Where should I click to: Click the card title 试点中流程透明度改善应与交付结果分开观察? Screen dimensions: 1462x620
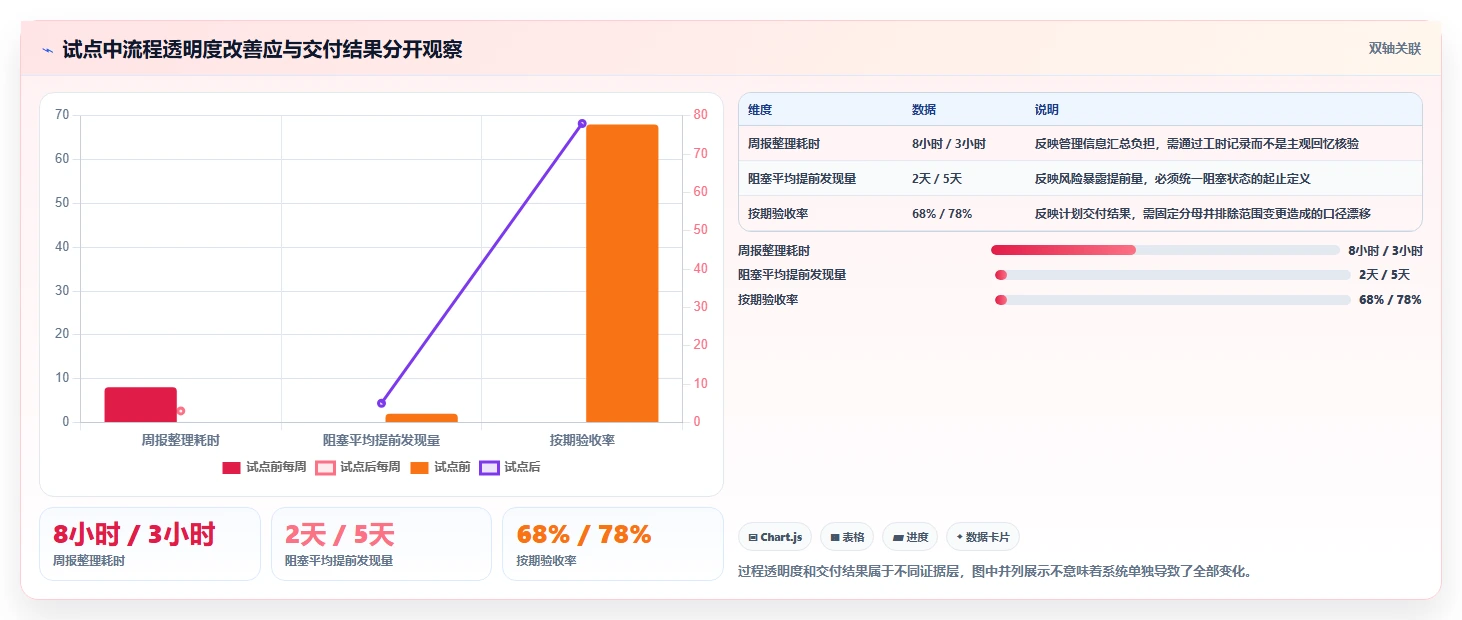tap(262, 50)
